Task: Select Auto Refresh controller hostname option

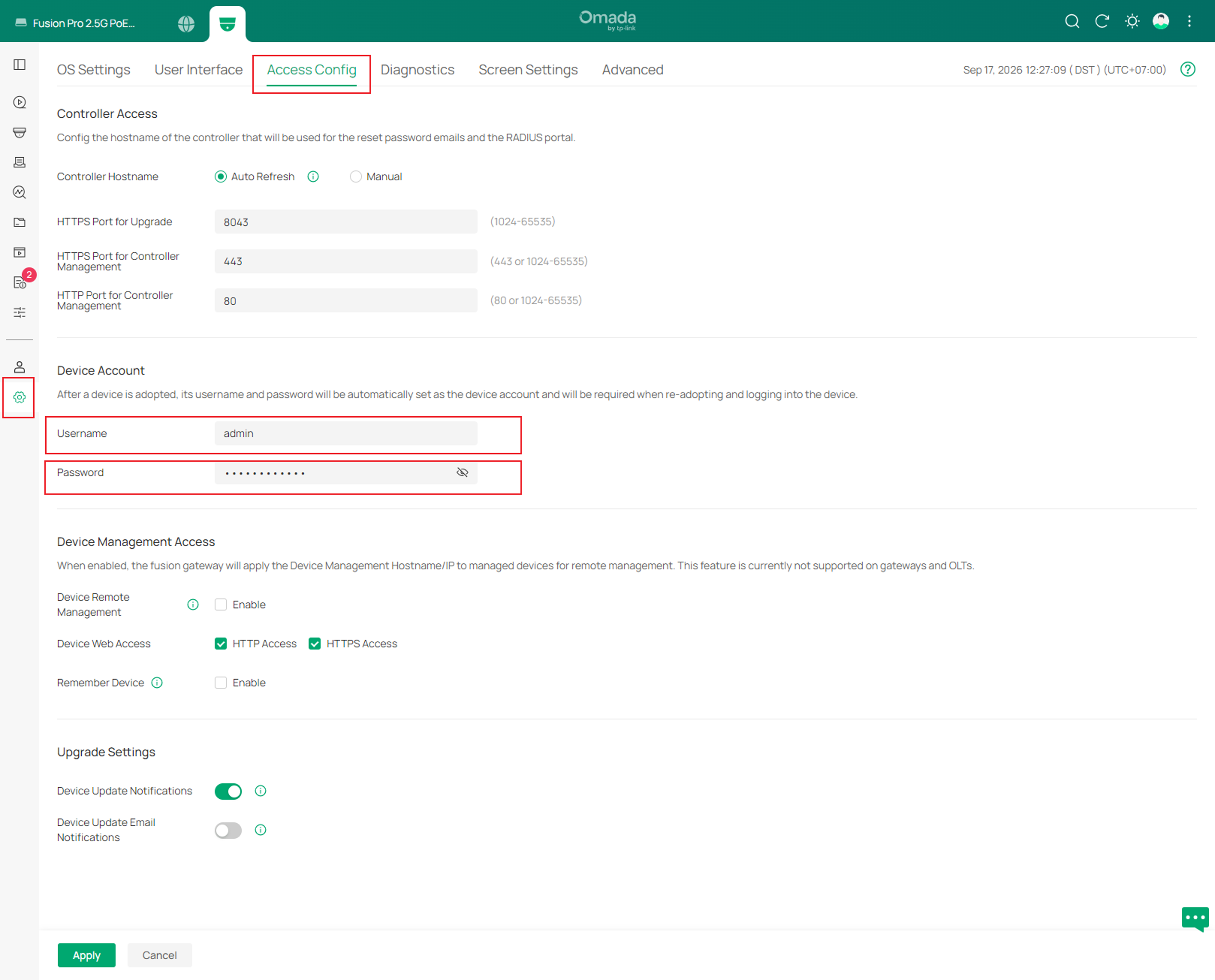Action: click(221, 177)
